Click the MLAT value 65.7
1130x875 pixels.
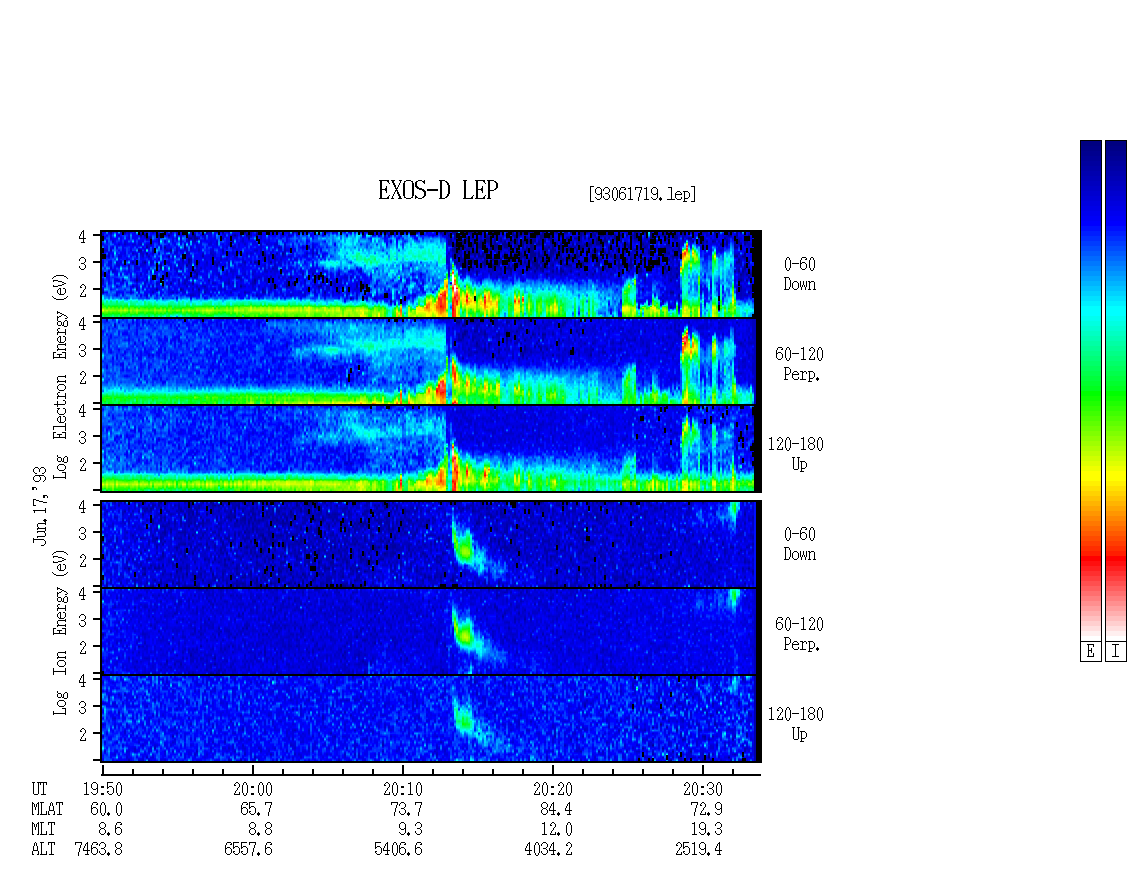[x=257, y=809]
